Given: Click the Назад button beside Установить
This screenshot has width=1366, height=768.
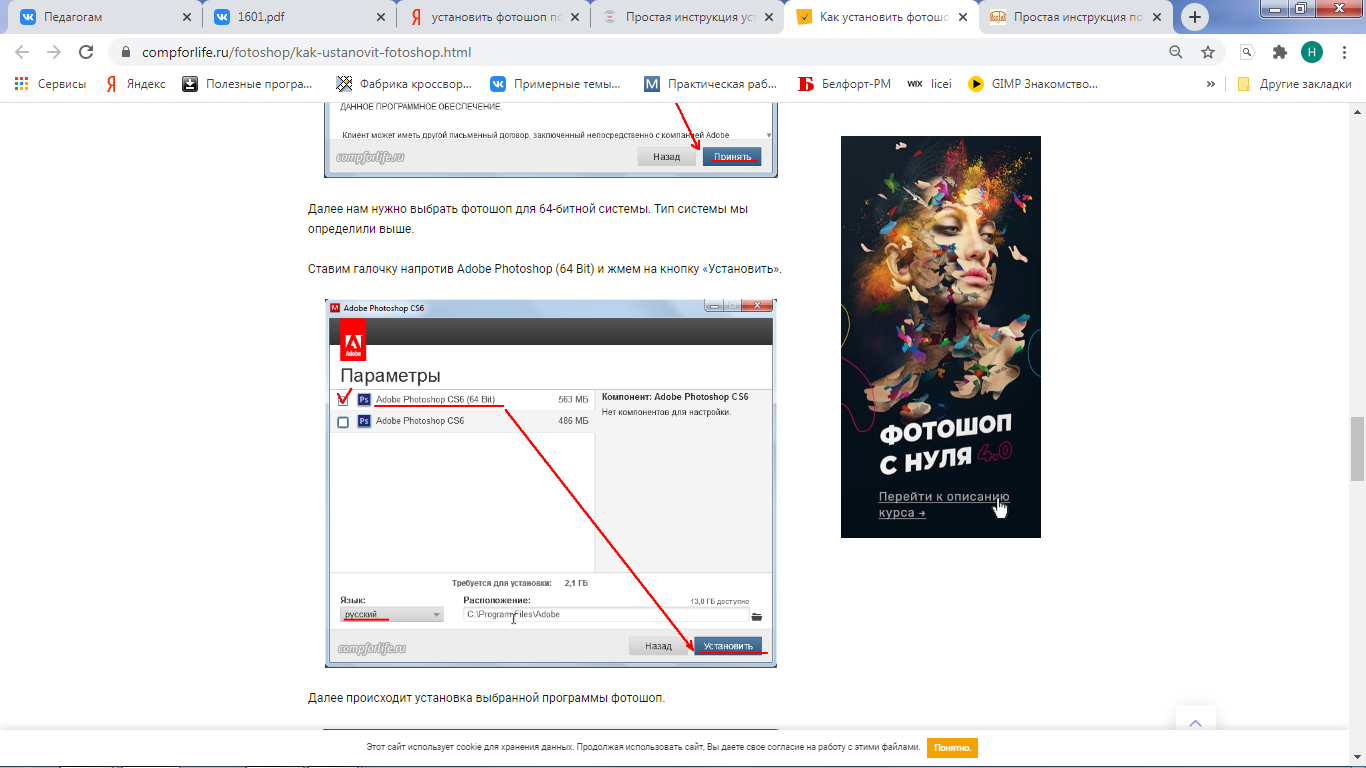Looking at the screenshot, I should pyautogui.click(x=658, y=646).
